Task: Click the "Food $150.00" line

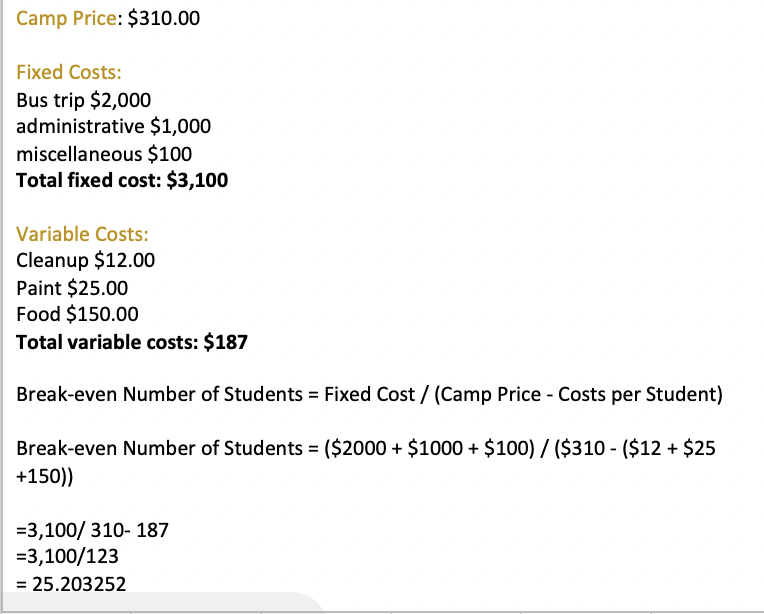Action: pos(78,315)
